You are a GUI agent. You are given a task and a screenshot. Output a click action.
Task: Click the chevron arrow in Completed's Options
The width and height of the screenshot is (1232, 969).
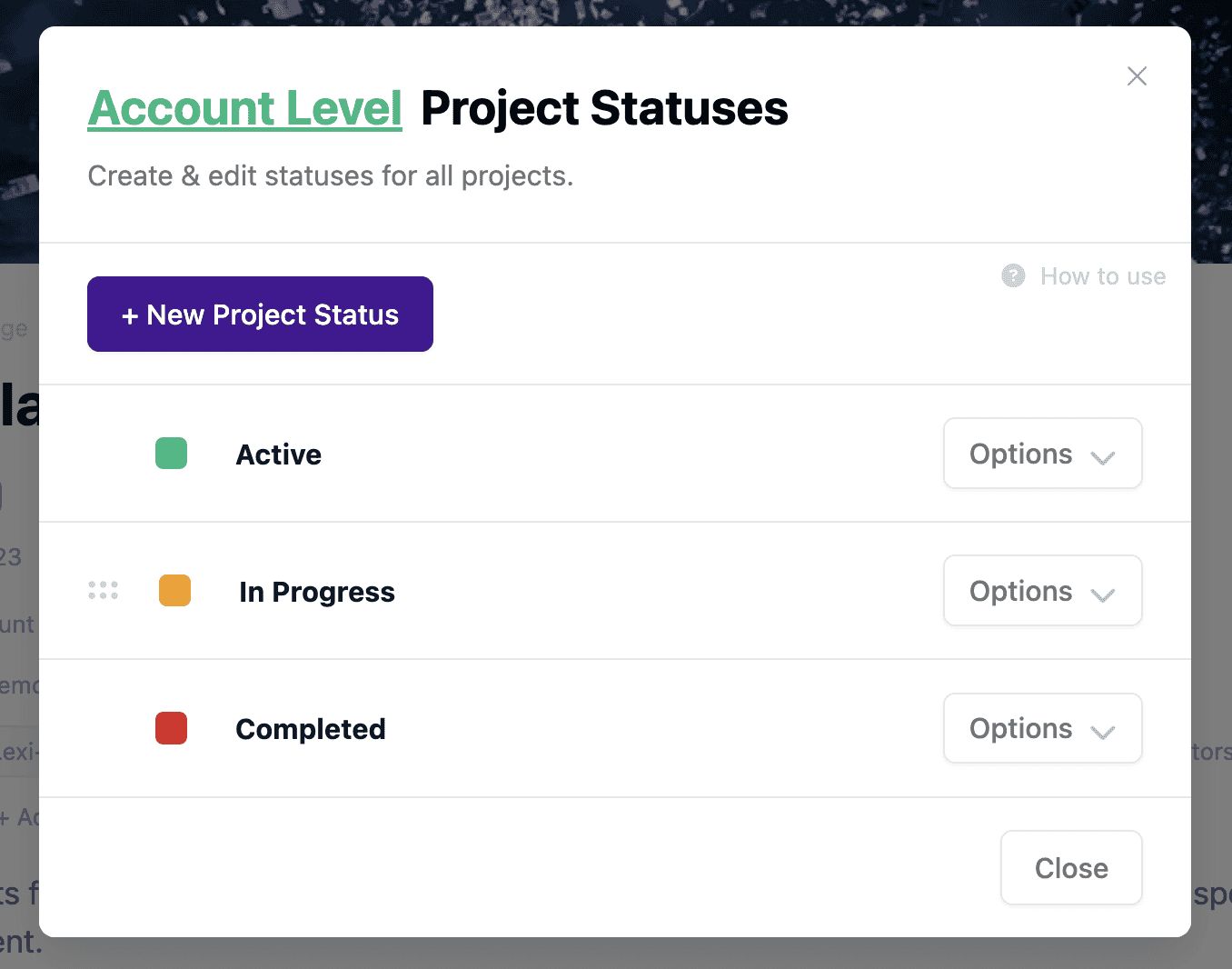click(1103, 732)
